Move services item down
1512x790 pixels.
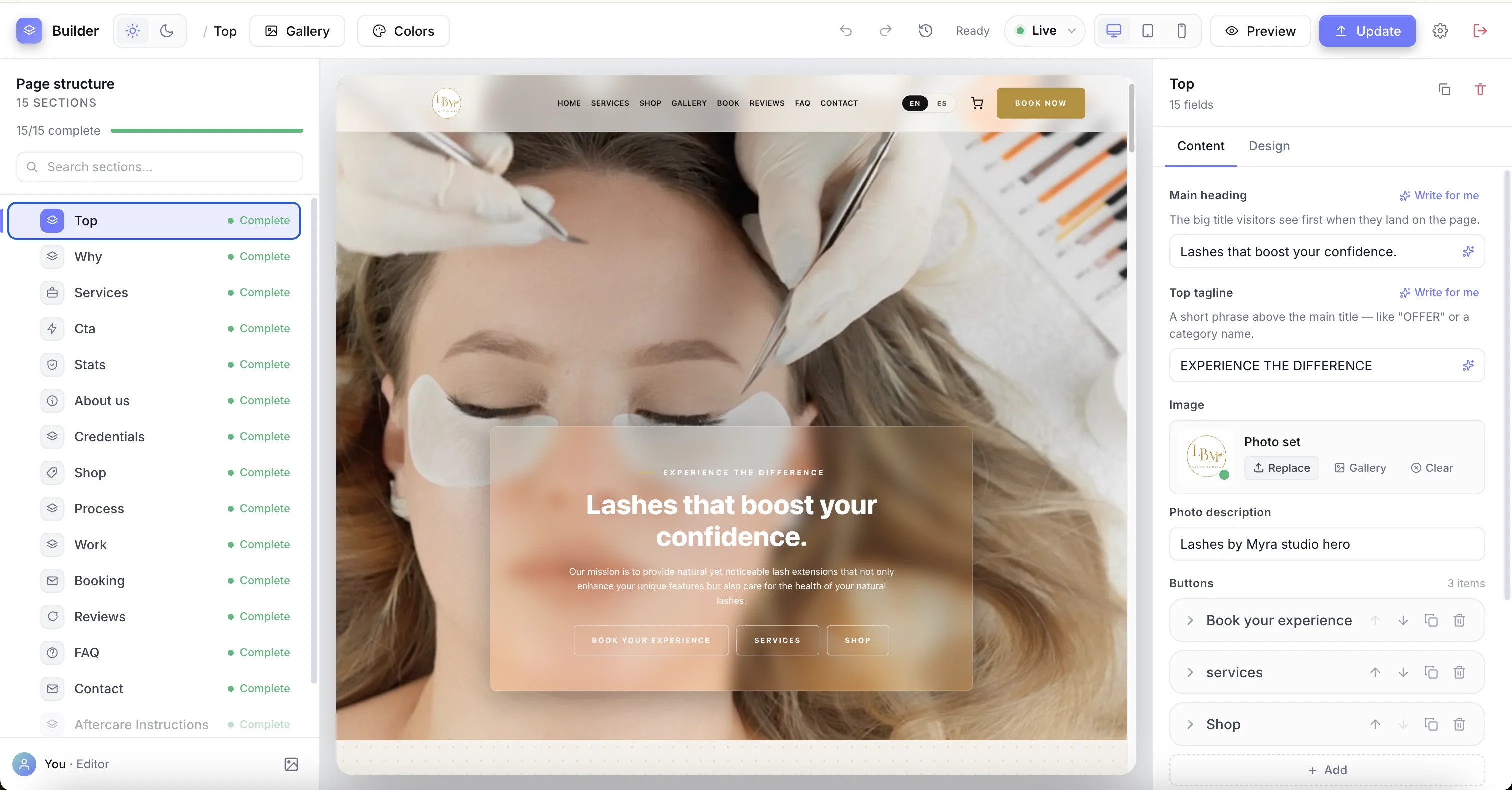(1403, 672)
